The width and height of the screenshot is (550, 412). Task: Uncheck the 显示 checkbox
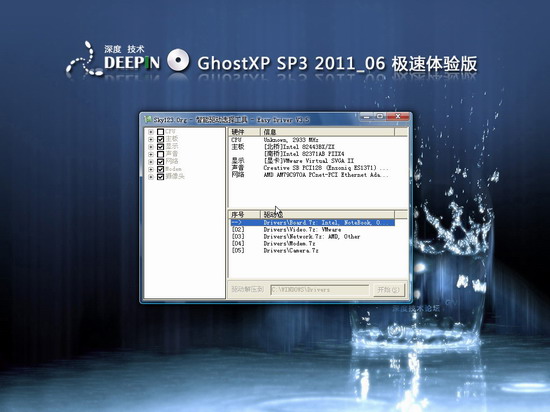pos(160,147)
